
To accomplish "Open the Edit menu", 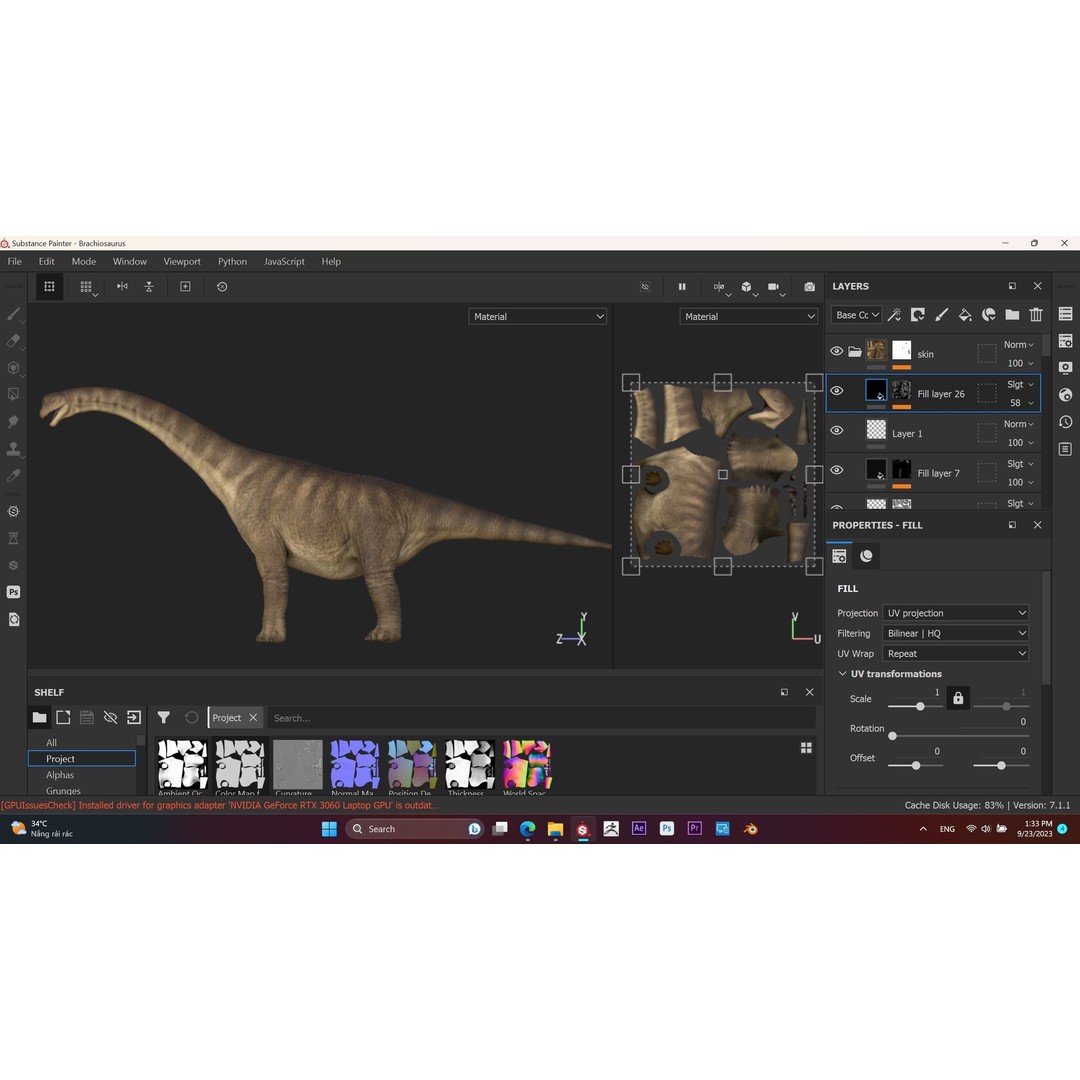I will pos(46,262).
